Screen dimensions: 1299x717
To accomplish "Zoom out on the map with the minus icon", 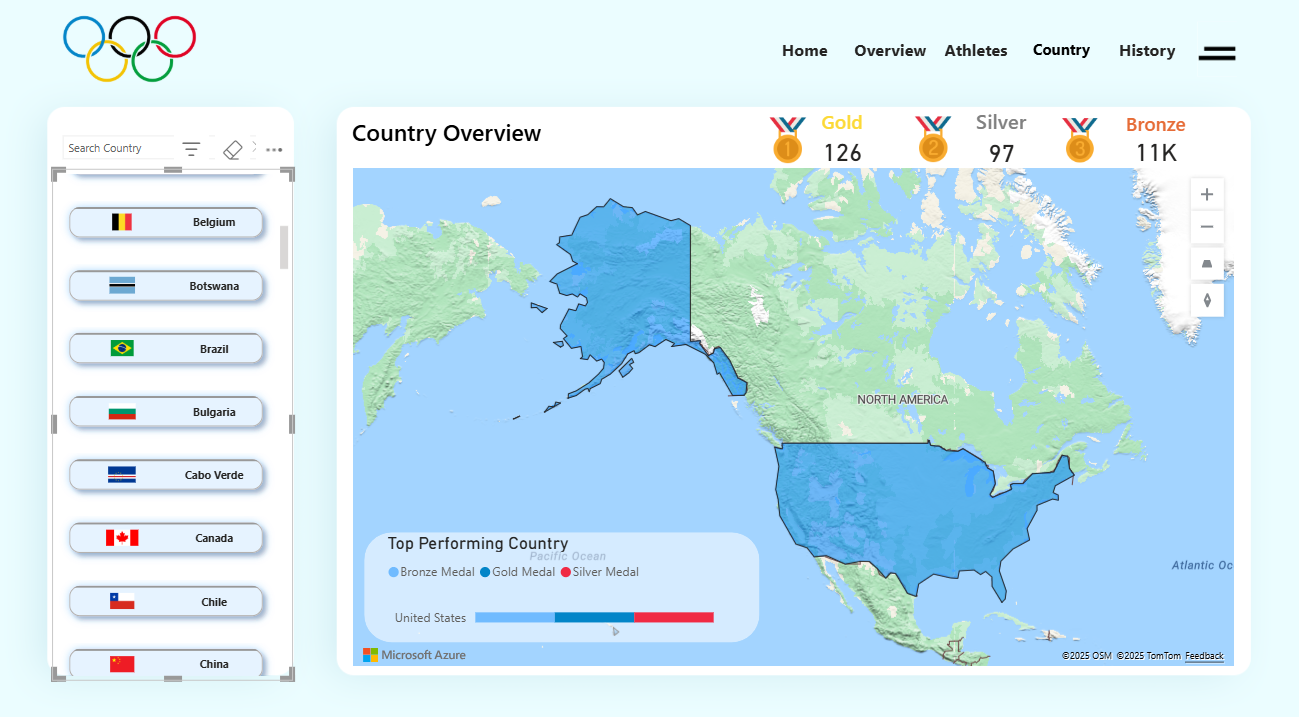I will (1207, 227).
